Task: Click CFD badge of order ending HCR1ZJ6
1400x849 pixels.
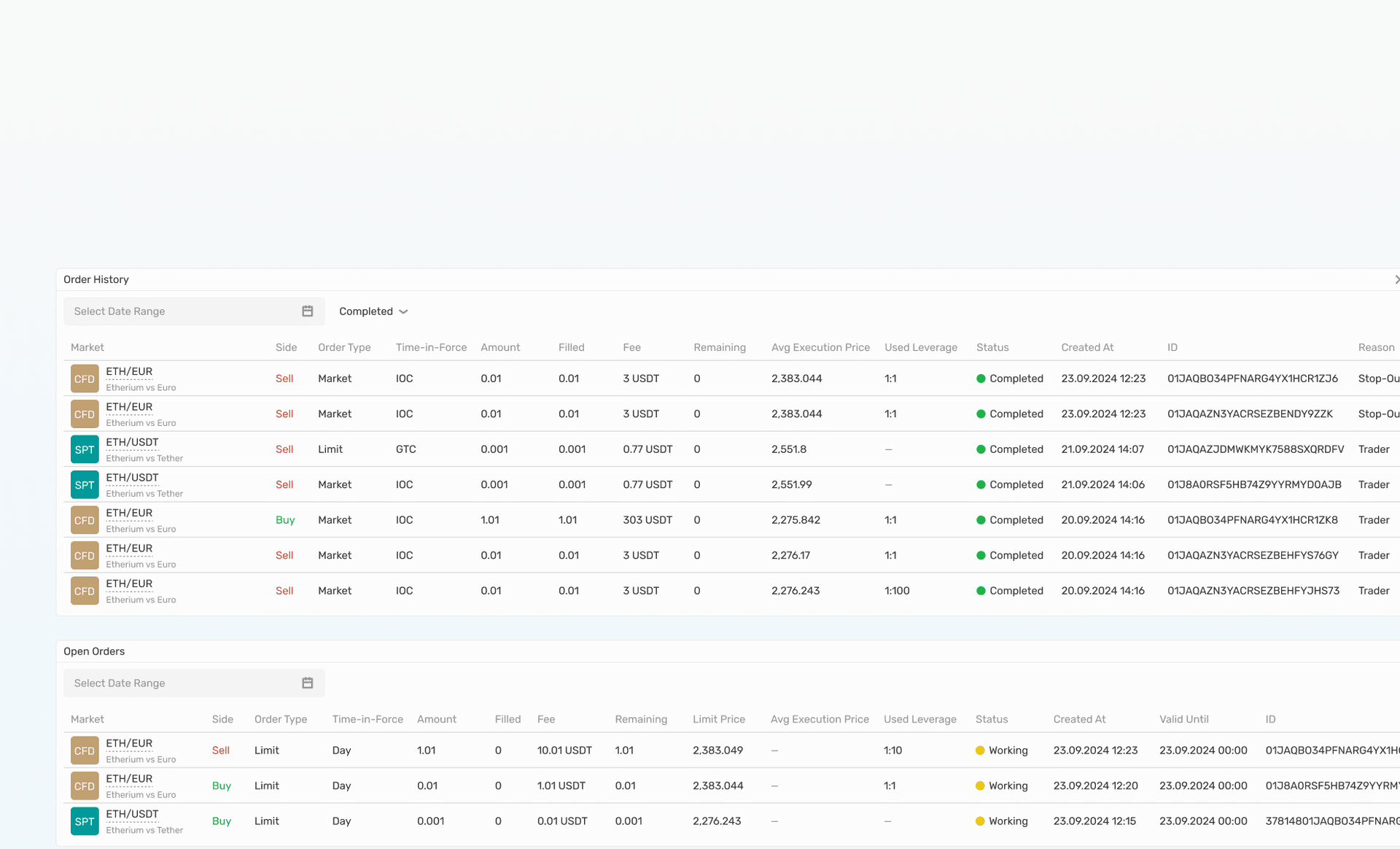Action: click(x=85, y=379)
